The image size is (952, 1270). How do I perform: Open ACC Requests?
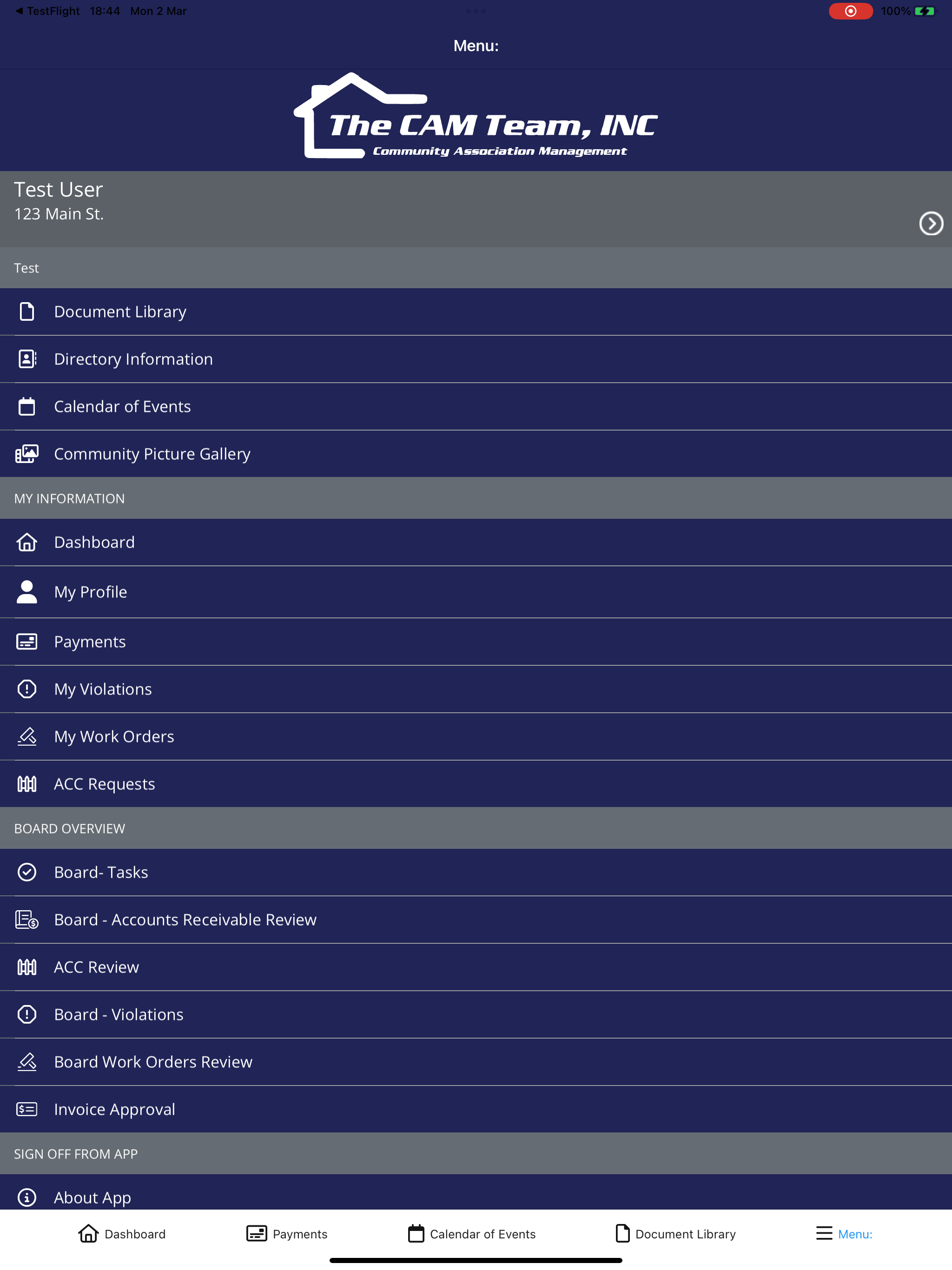point(476,784)
